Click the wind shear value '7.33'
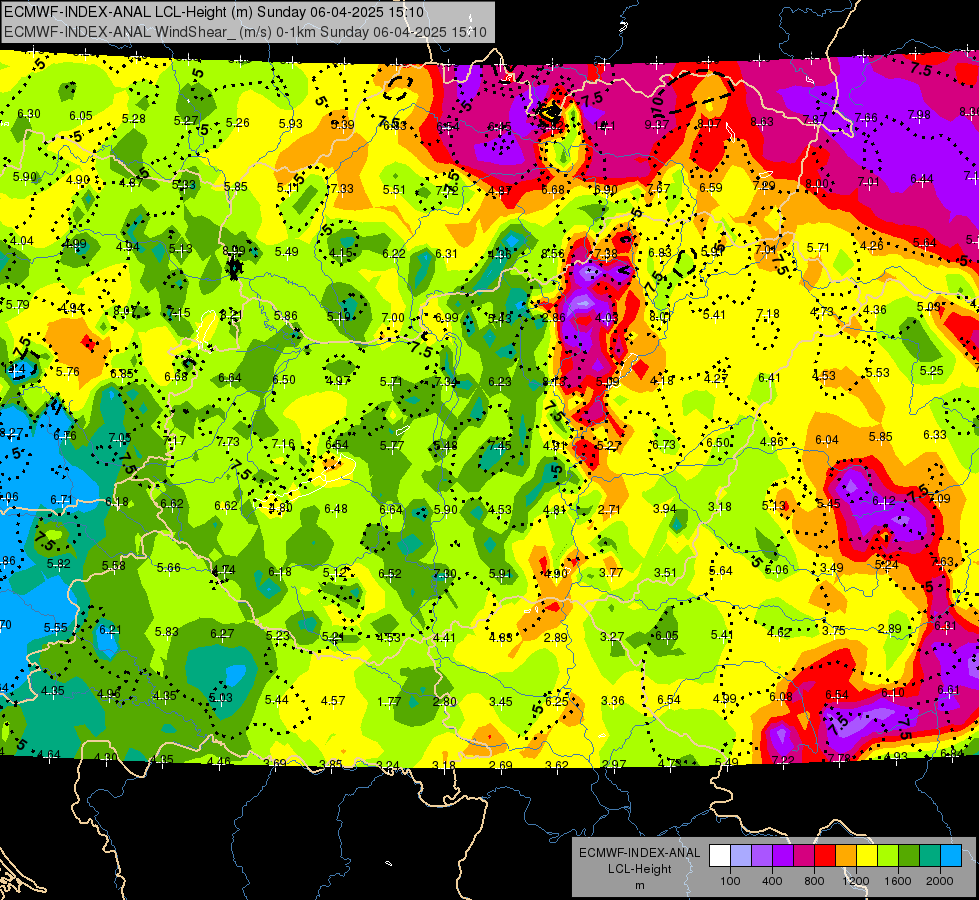This screenshot has height=900, width=979. pos(342,188)
